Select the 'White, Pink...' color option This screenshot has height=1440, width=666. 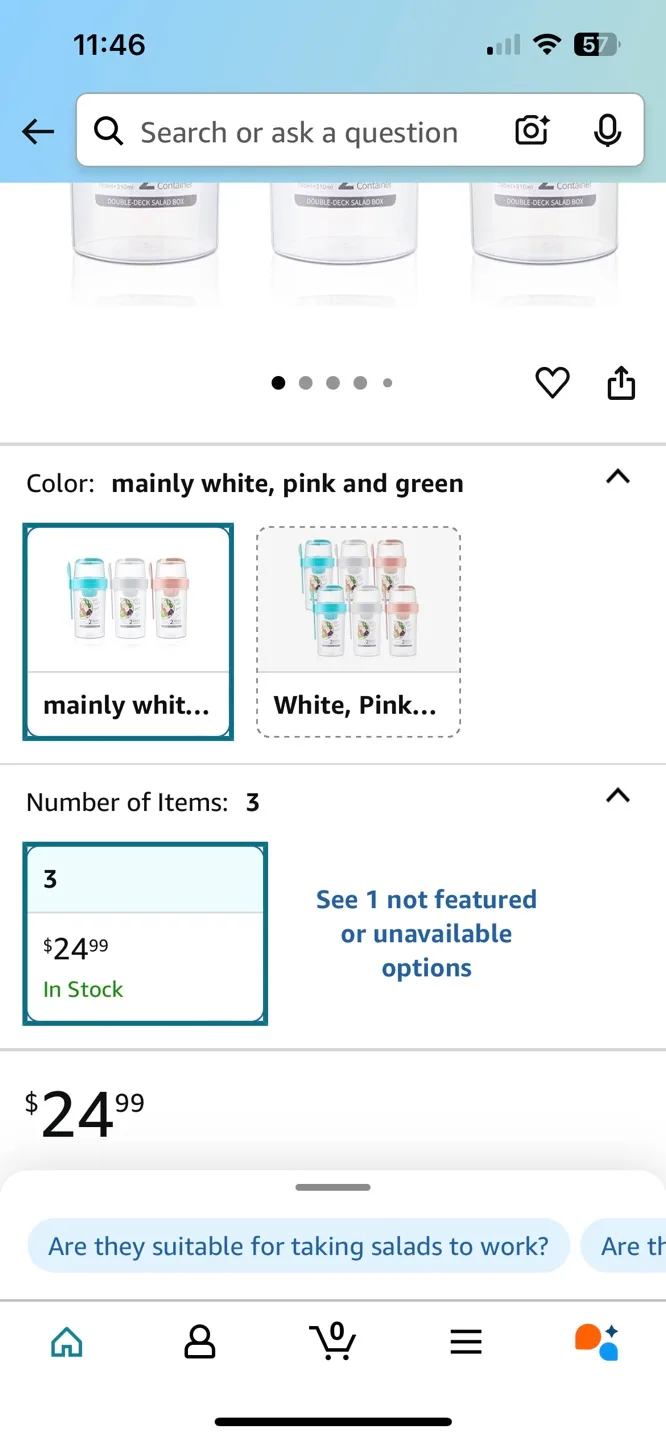[x=359, y=632]
